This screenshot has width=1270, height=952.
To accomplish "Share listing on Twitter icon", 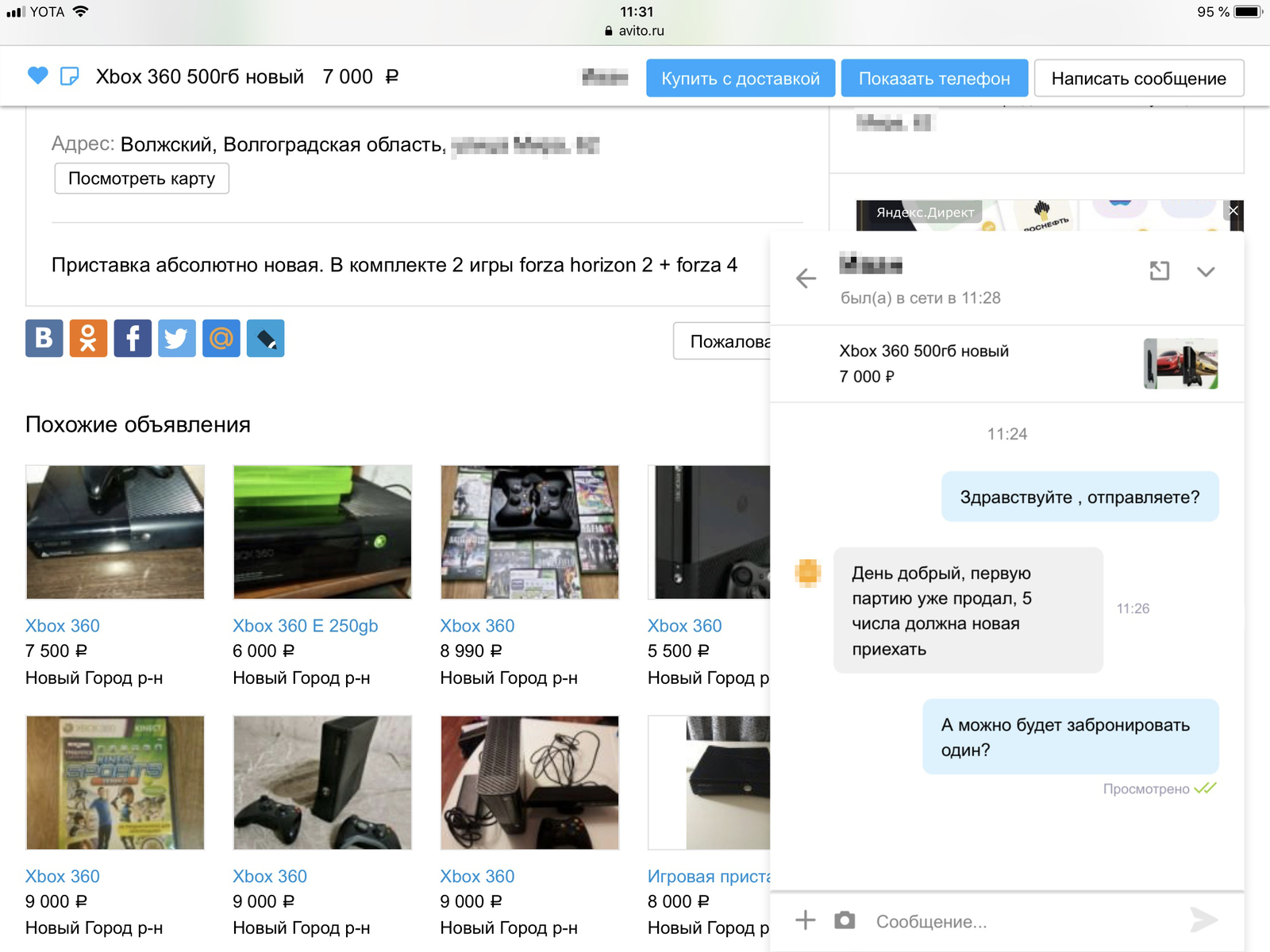I will [177, 338].
